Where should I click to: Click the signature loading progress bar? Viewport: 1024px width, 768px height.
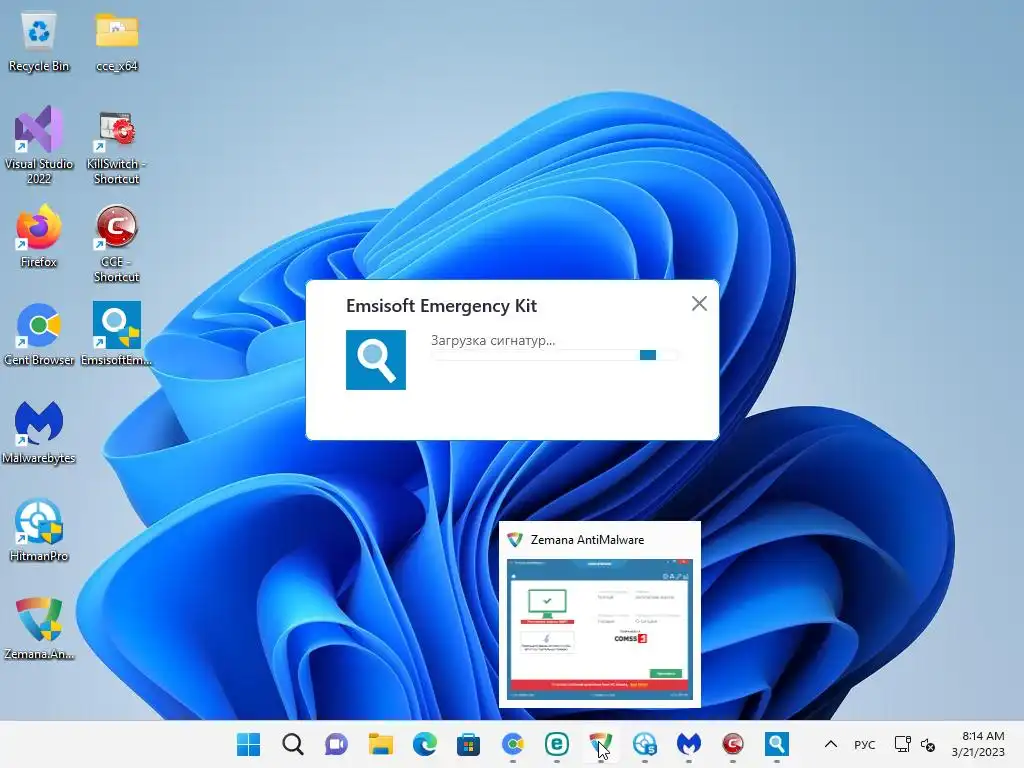(x=555, y=355)
